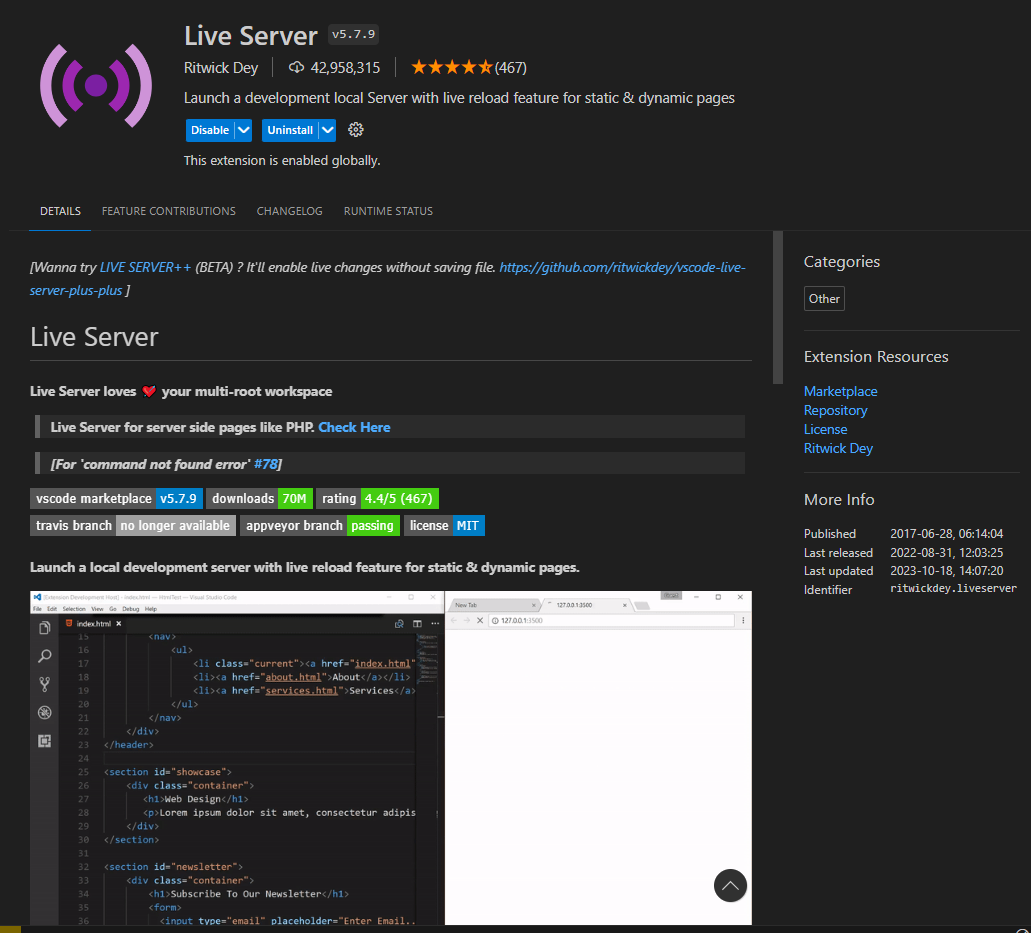Open extension settings gear icon

click(x=356, y=130)
